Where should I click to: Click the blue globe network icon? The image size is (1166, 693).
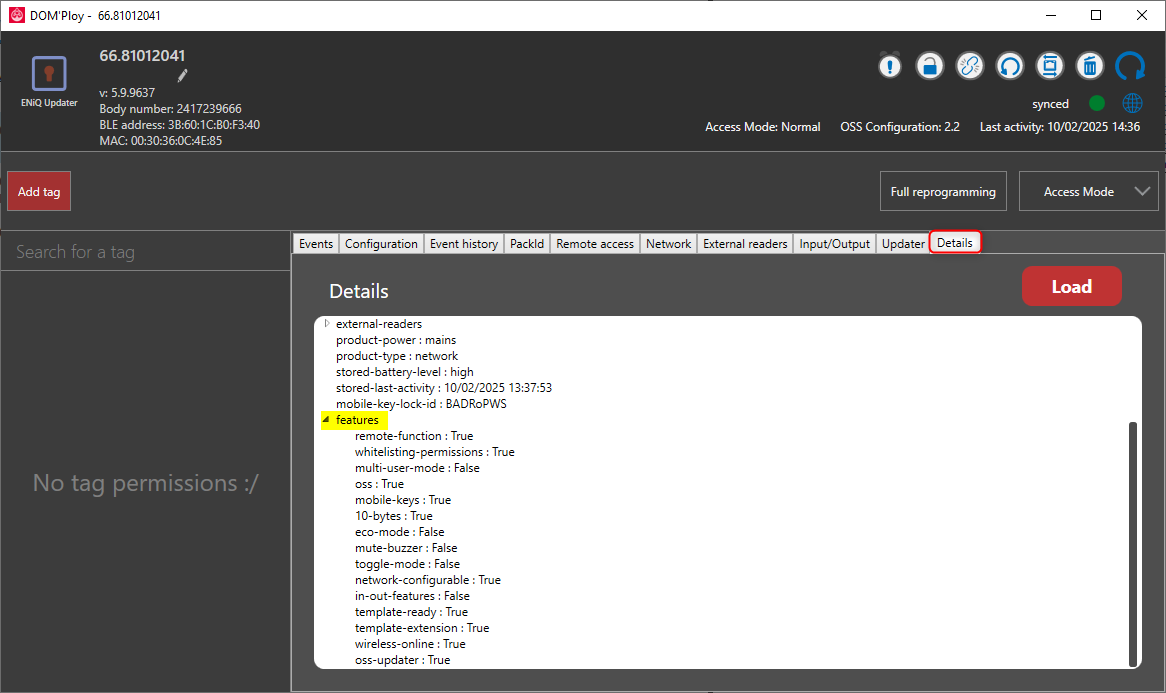(1133, 103)
